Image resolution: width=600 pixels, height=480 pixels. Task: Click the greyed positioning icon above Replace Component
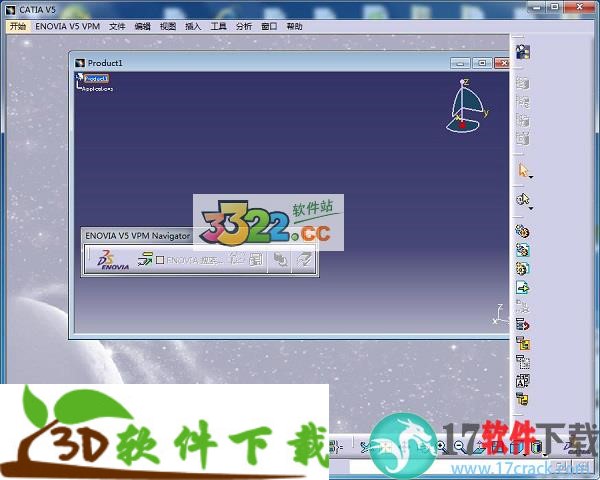click(x=522, y=307)
